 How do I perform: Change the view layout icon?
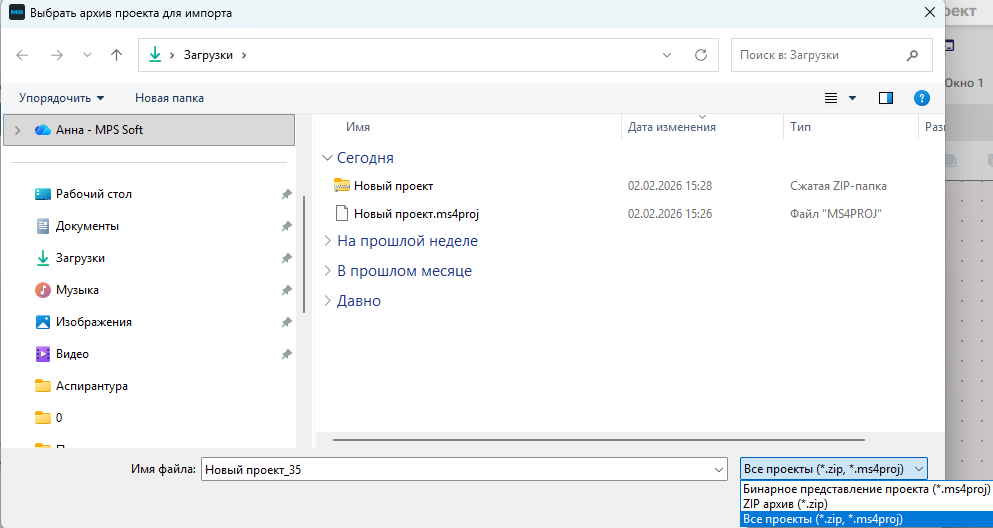(x=831, y=98)
